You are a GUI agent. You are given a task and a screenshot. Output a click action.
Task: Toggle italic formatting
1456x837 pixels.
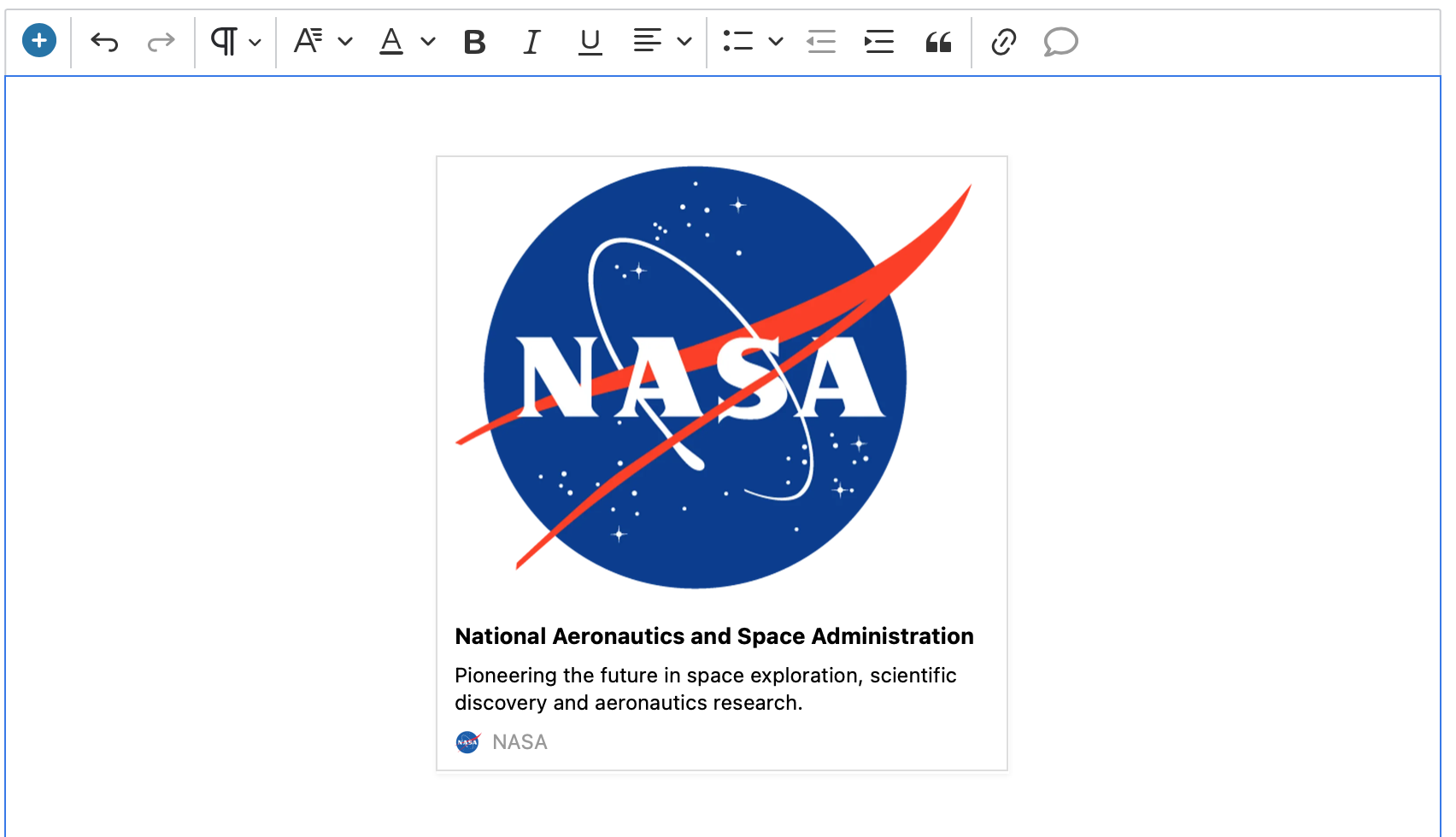pos(532,41)
